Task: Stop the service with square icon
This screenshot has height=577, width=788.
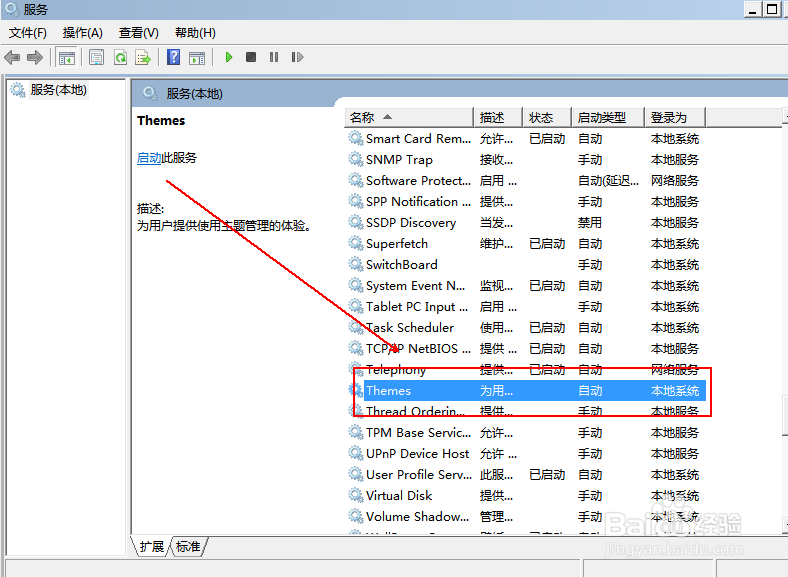Action: 251,57
